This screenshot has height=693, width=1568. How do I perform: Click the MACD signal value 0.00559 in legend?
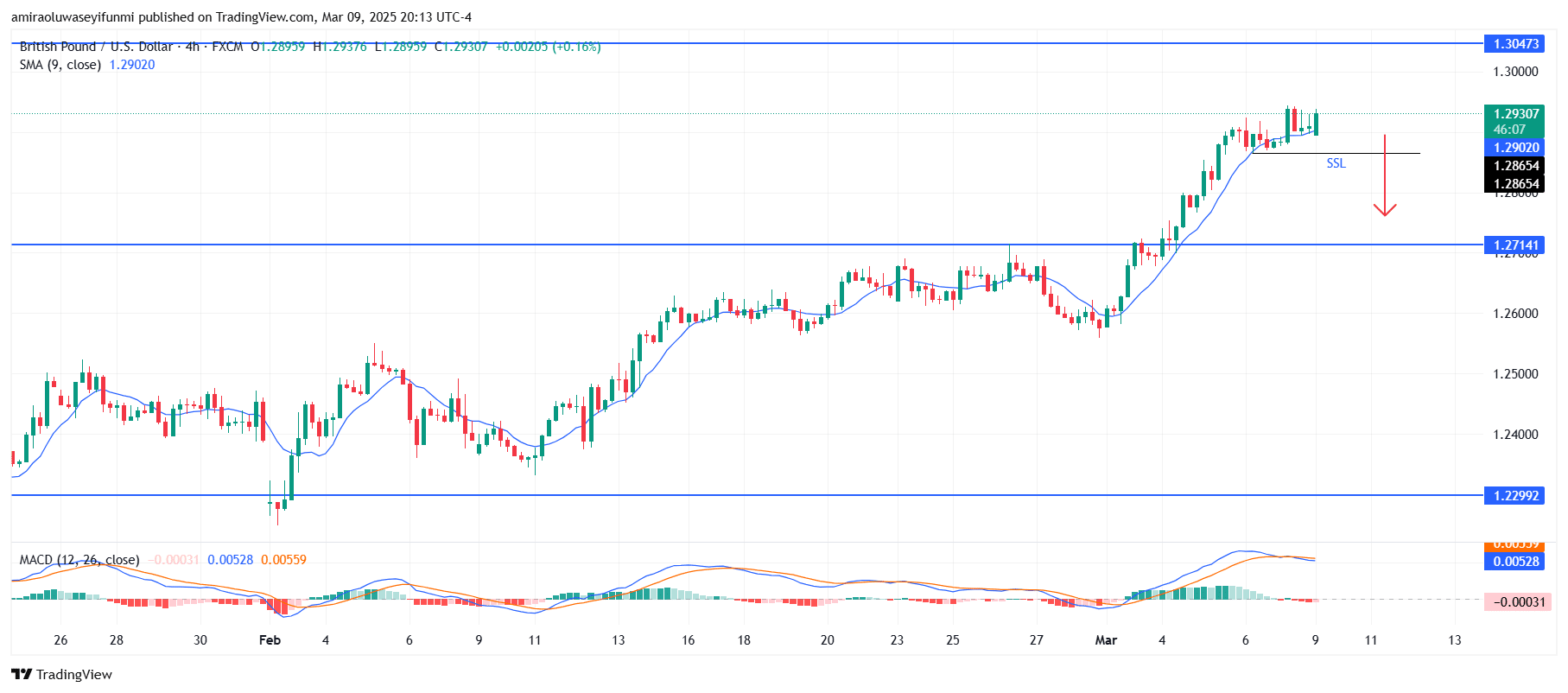pos(283,560)
